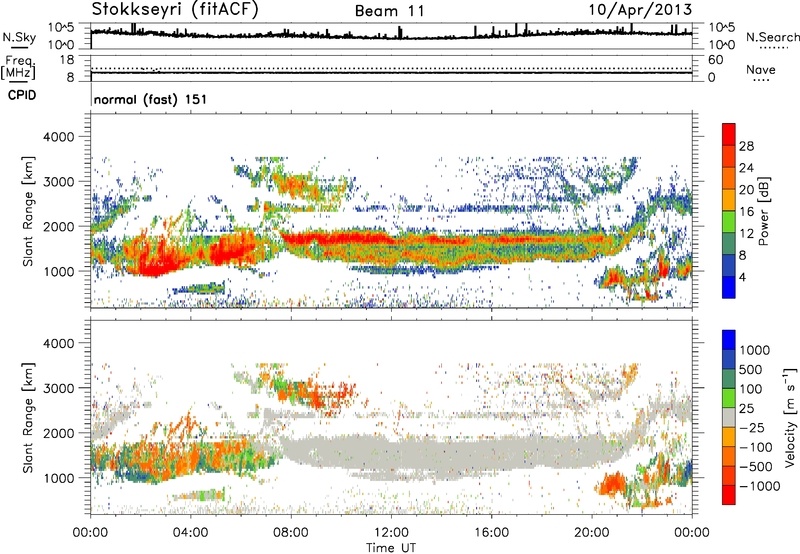Click the '1000' velocity colorbar tick
The height and width of the screenshot is (554, 800).
click(x=755, y=350)
